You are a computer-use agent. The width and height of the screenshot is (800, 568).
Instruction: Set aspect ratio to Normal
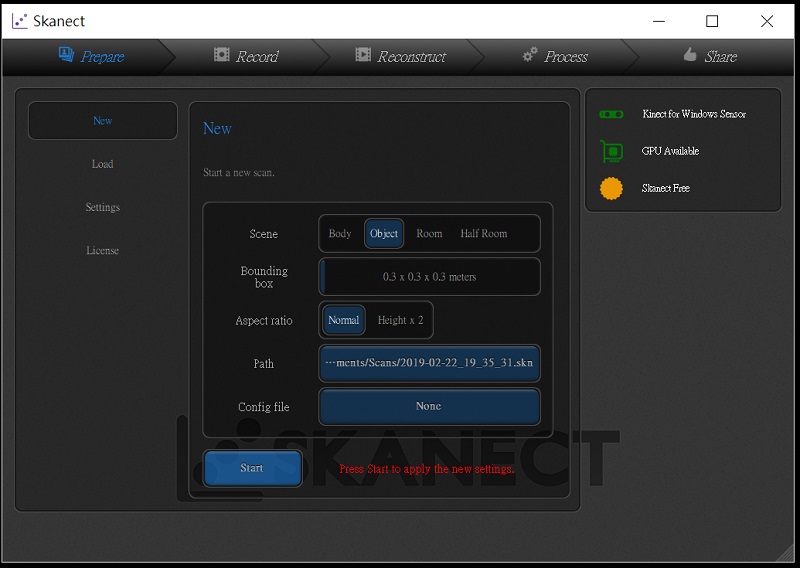[x=343, y=320]
